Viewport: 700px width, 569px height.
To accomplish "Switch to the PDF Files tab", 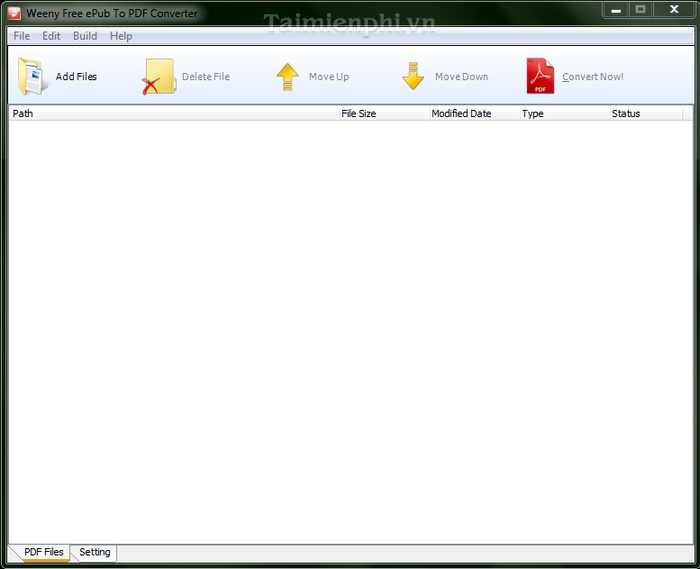I will click(x=43, y=552).
